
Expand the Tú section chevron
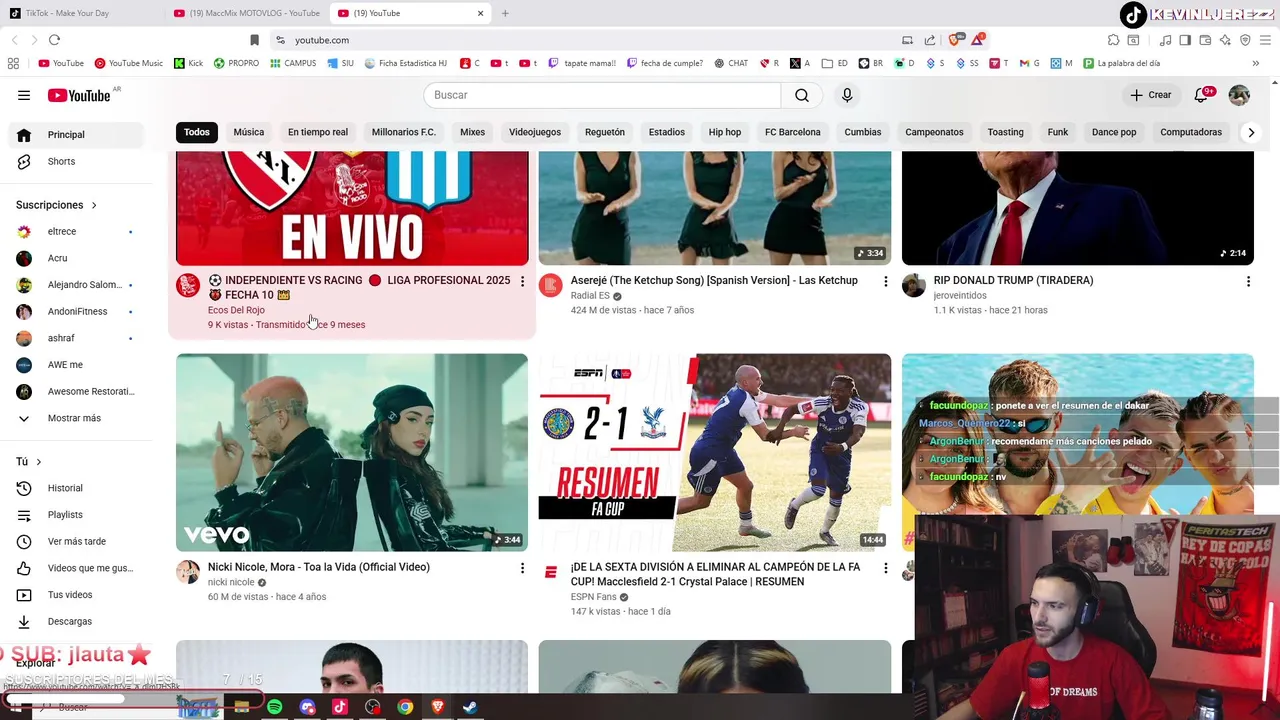(x=39, y=462)
